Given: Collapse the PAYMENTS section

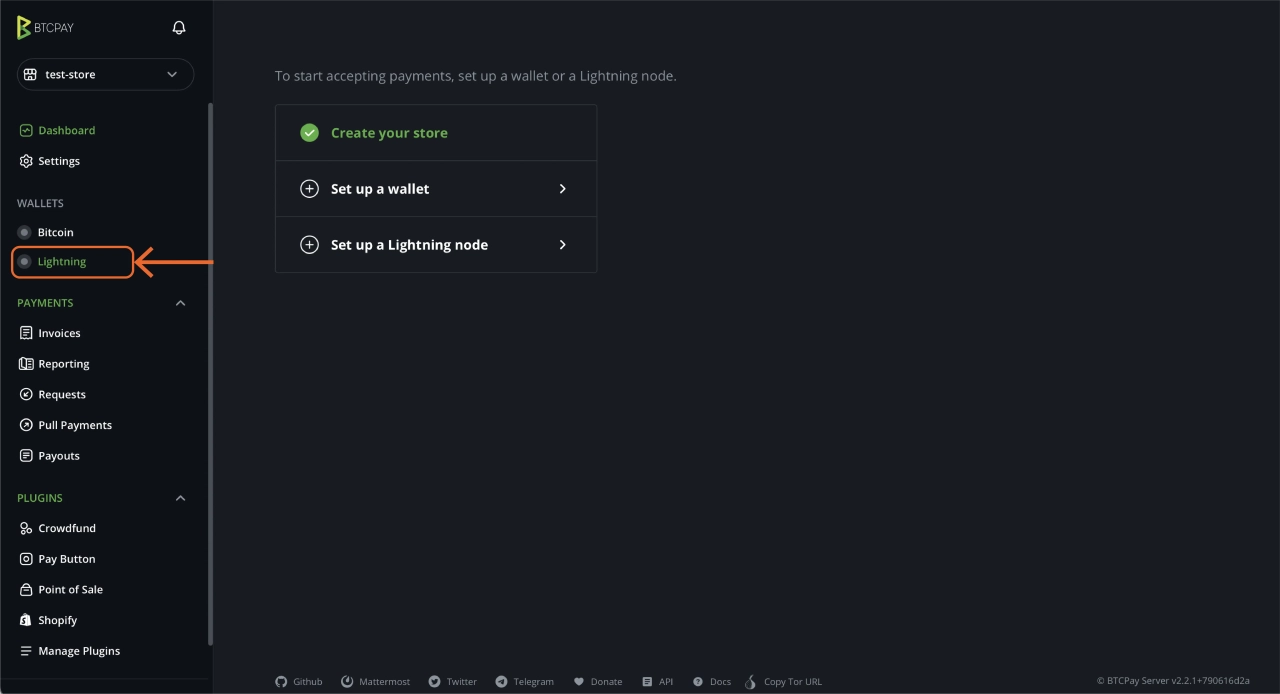Looking at the screenshot, I should [x=180, y=302].
